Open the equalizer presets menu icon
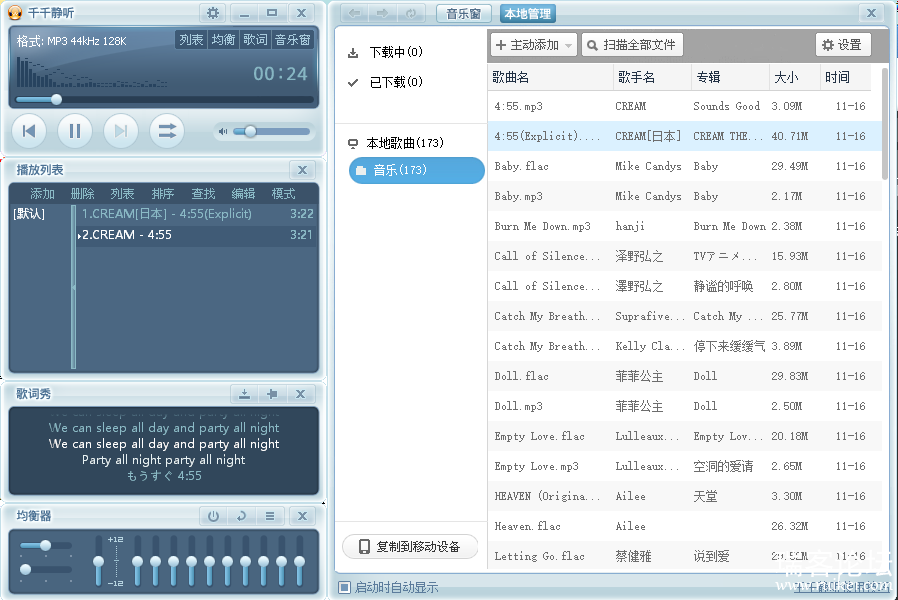The width and height of the screenshot is (898, 600). coord(270,516)
